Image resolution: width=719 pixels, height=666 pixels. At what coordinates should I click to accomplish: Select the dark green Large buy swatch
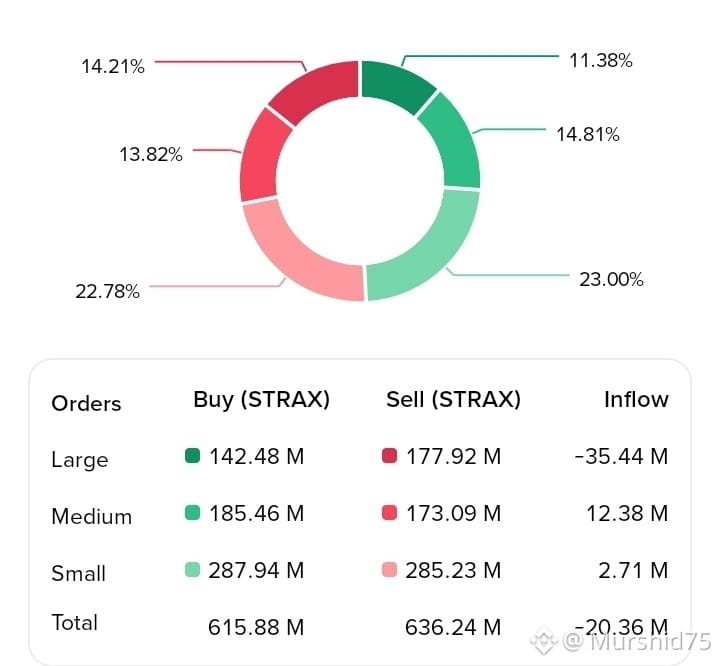point(193,455)
